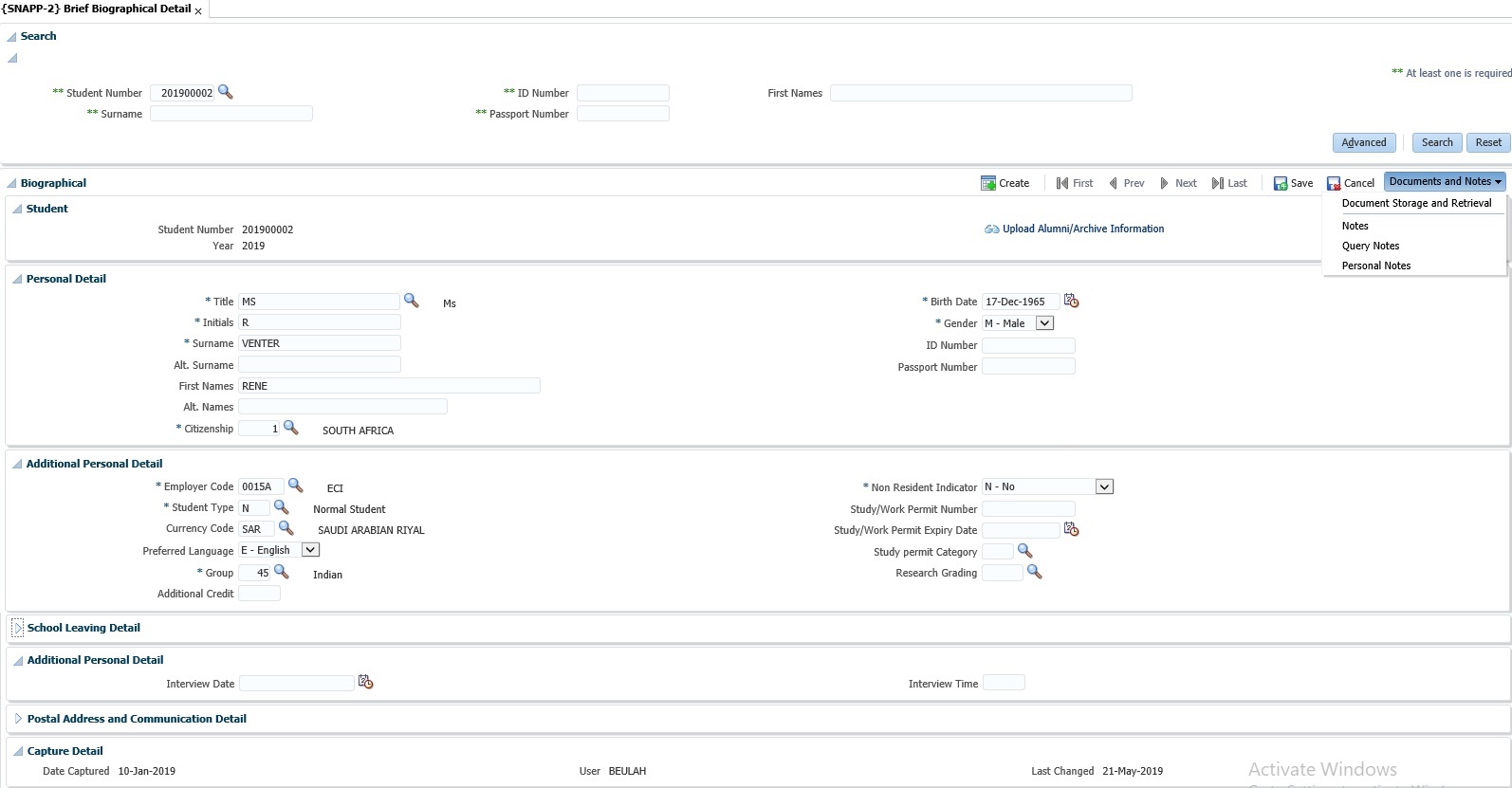
Task: Open the Gender dropdown
Action: click(x=1044, y=323)
